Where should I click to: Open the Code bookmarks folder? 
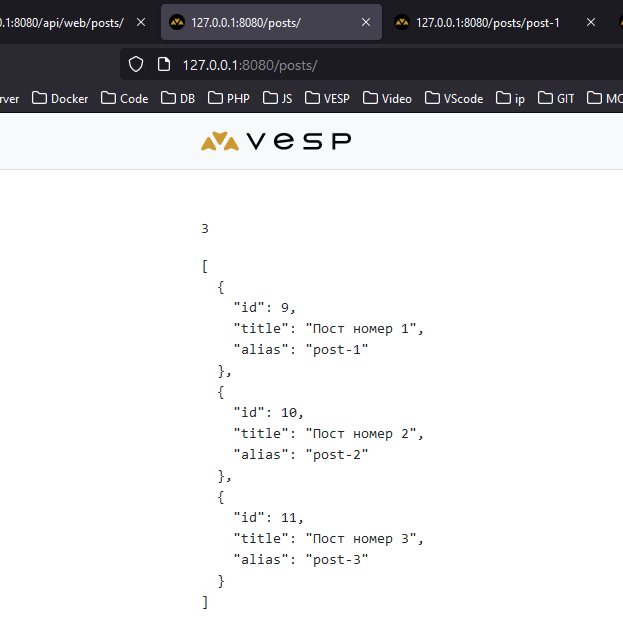click(x=125, y=98)
